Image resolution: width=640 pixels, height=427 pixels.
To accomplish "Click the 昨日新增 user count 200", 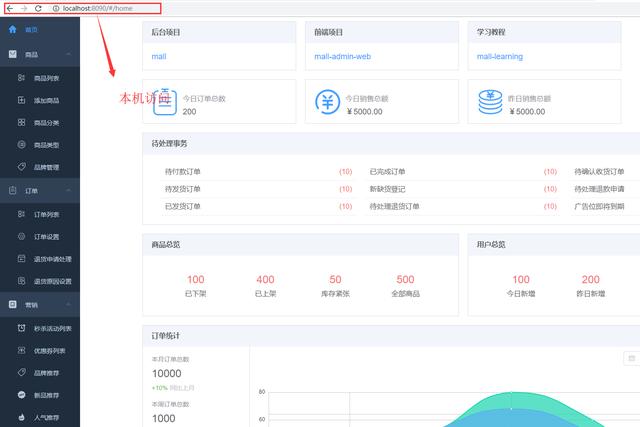I will tap(591, 280).
